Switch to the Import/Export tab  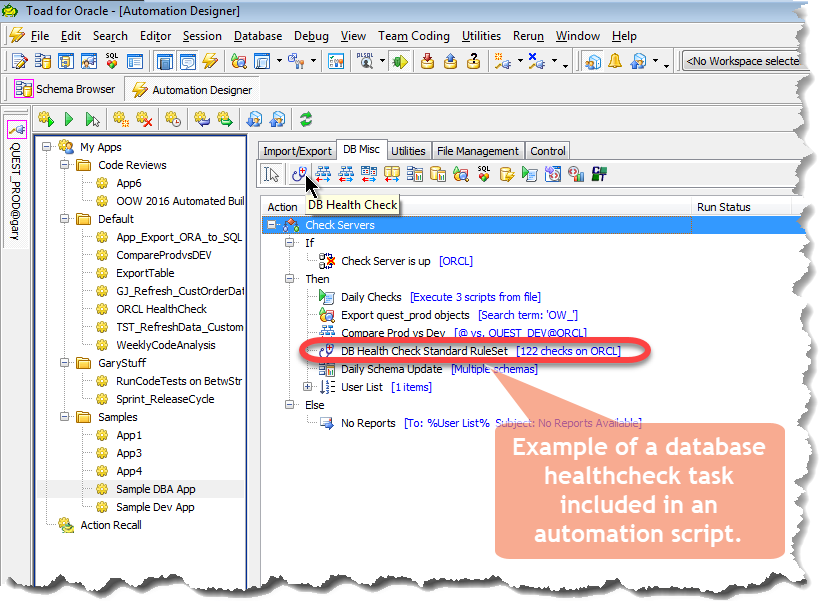297,151
